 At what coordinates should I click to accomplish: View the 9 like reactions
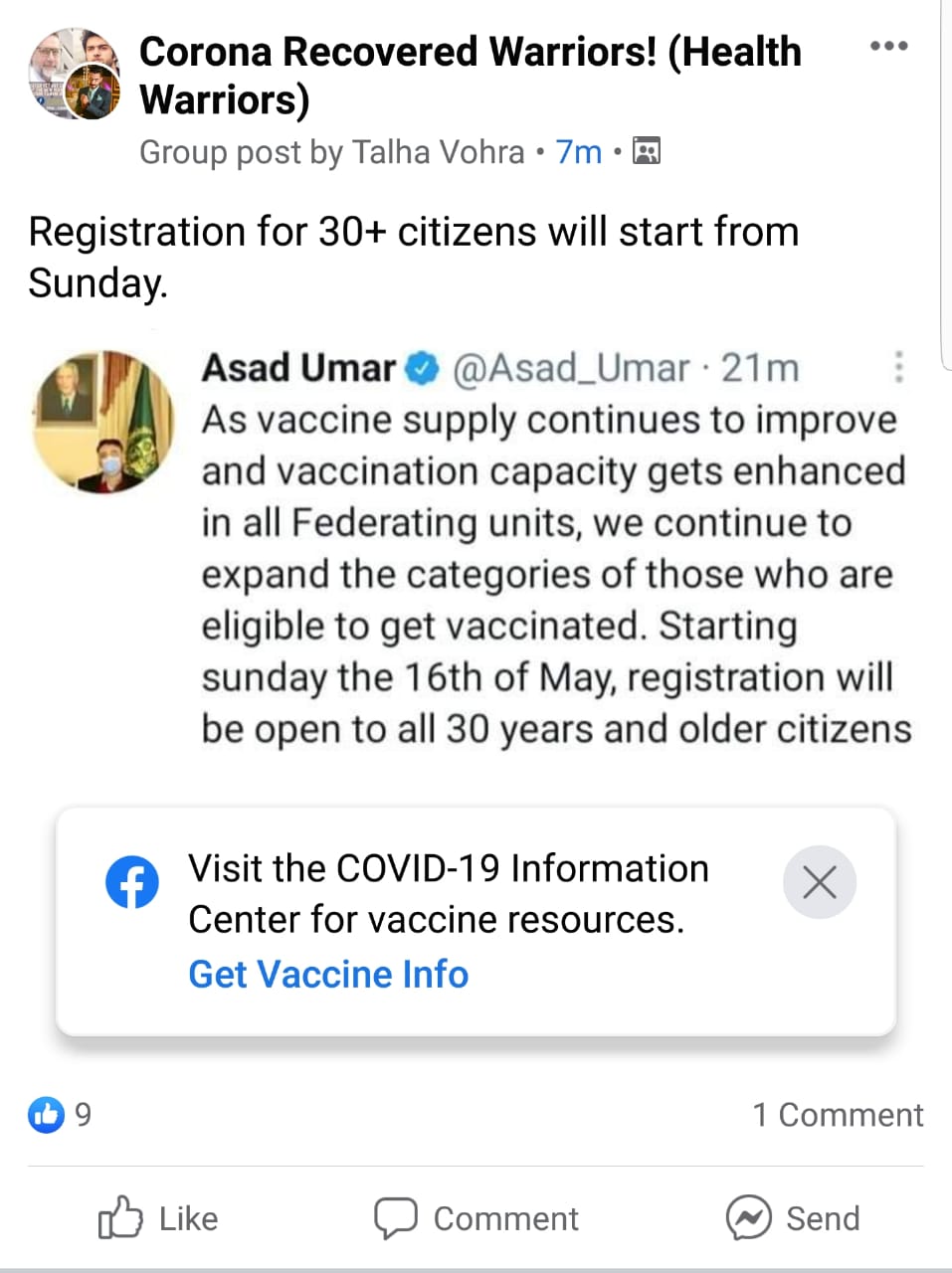click(60, 1115)
